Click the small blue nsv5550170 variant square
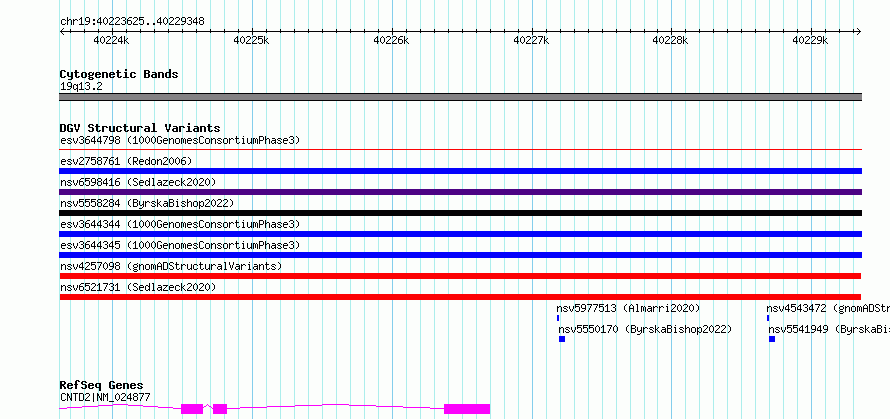This screenshot has width=890, height=419. 562,339
